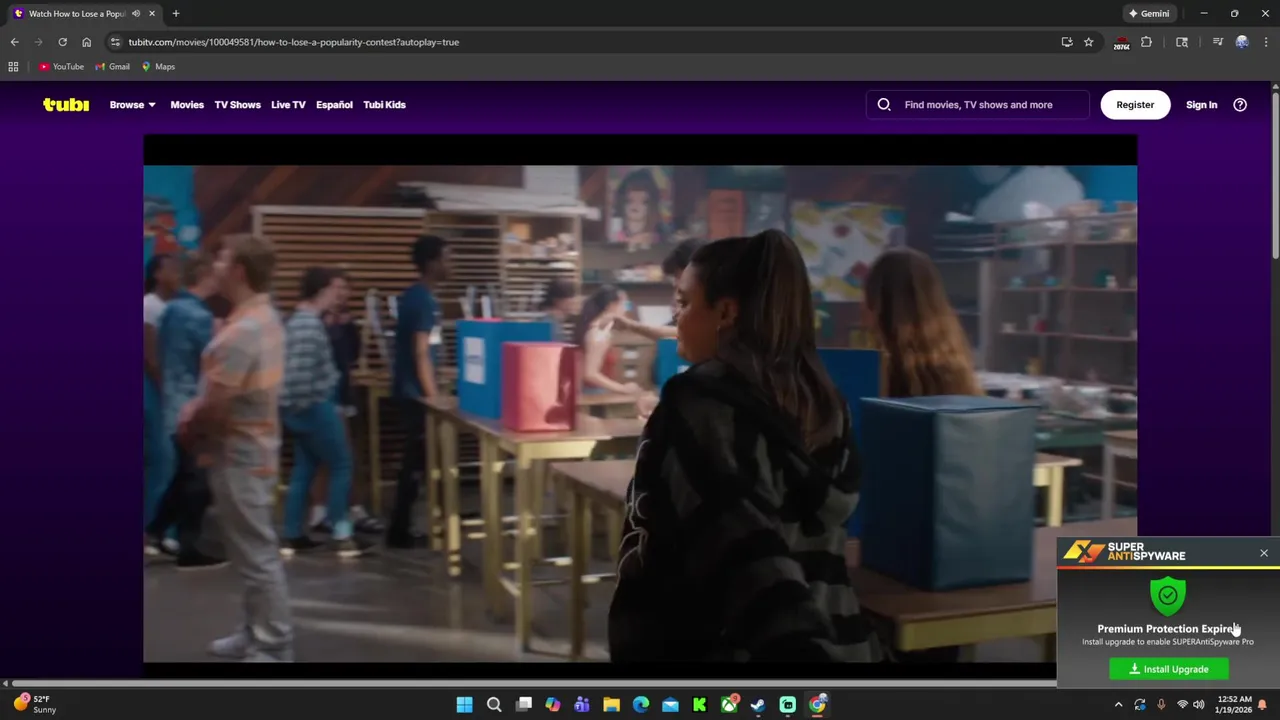The width and height of the screenshot is (1280, 720).
Task: Open the Xbox app from the taskbar
Action: (x=729, y=704)
